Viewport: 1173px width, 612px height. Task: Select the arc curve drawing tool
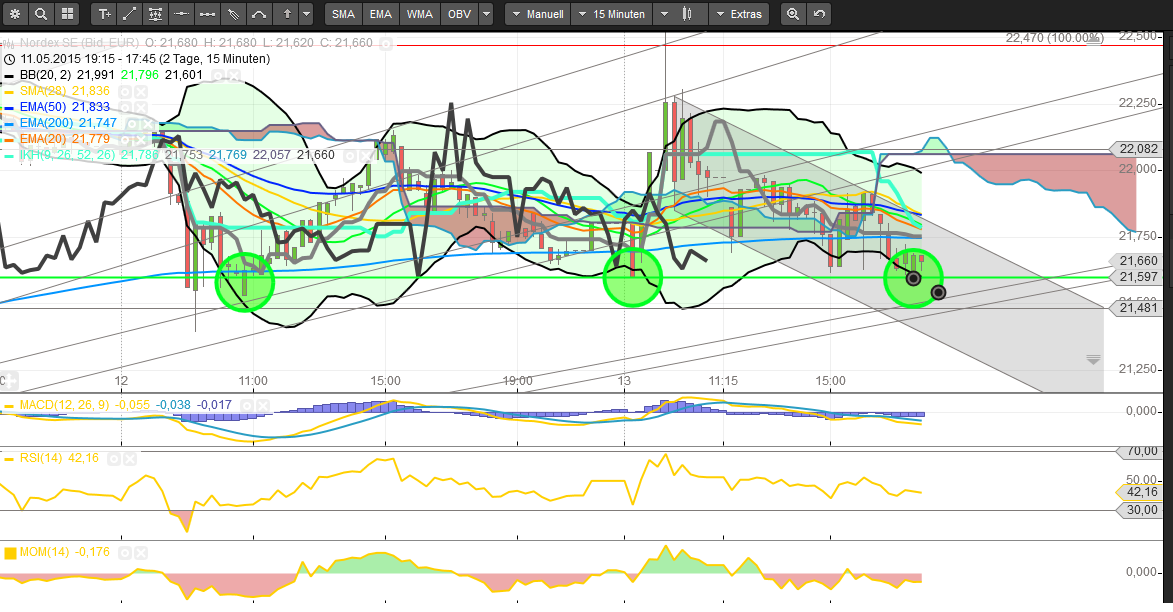point(259,13)
